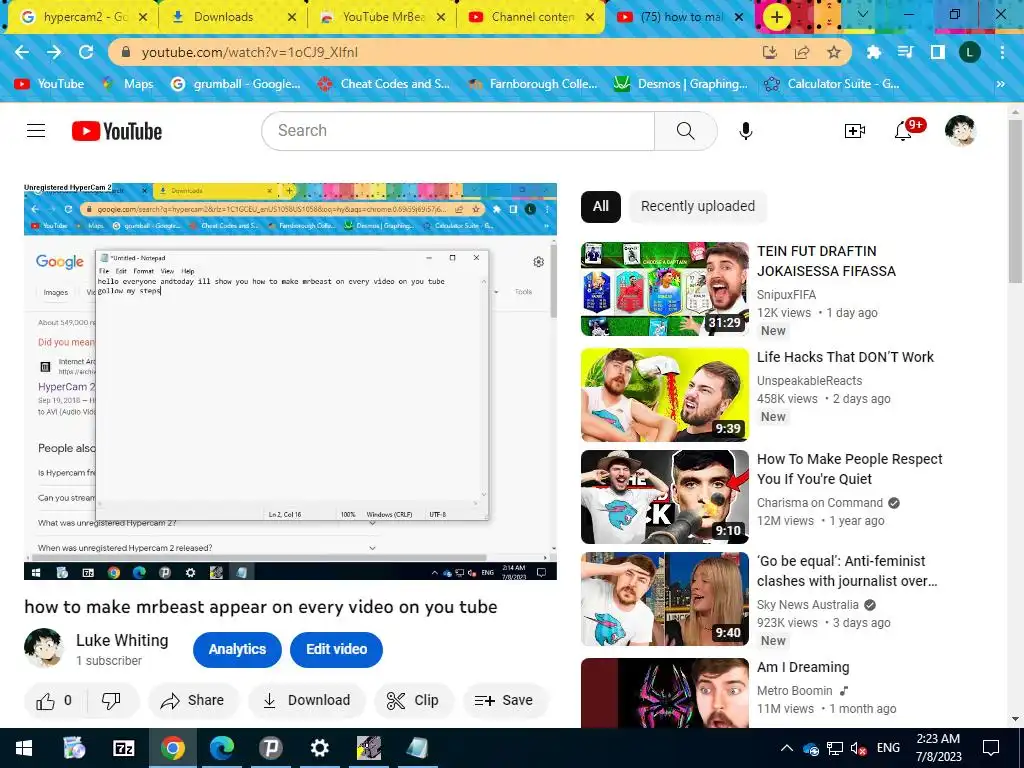Open Microsoft Edge from taskbar
Screen dimensions: 1024x768
coord(221,748)
